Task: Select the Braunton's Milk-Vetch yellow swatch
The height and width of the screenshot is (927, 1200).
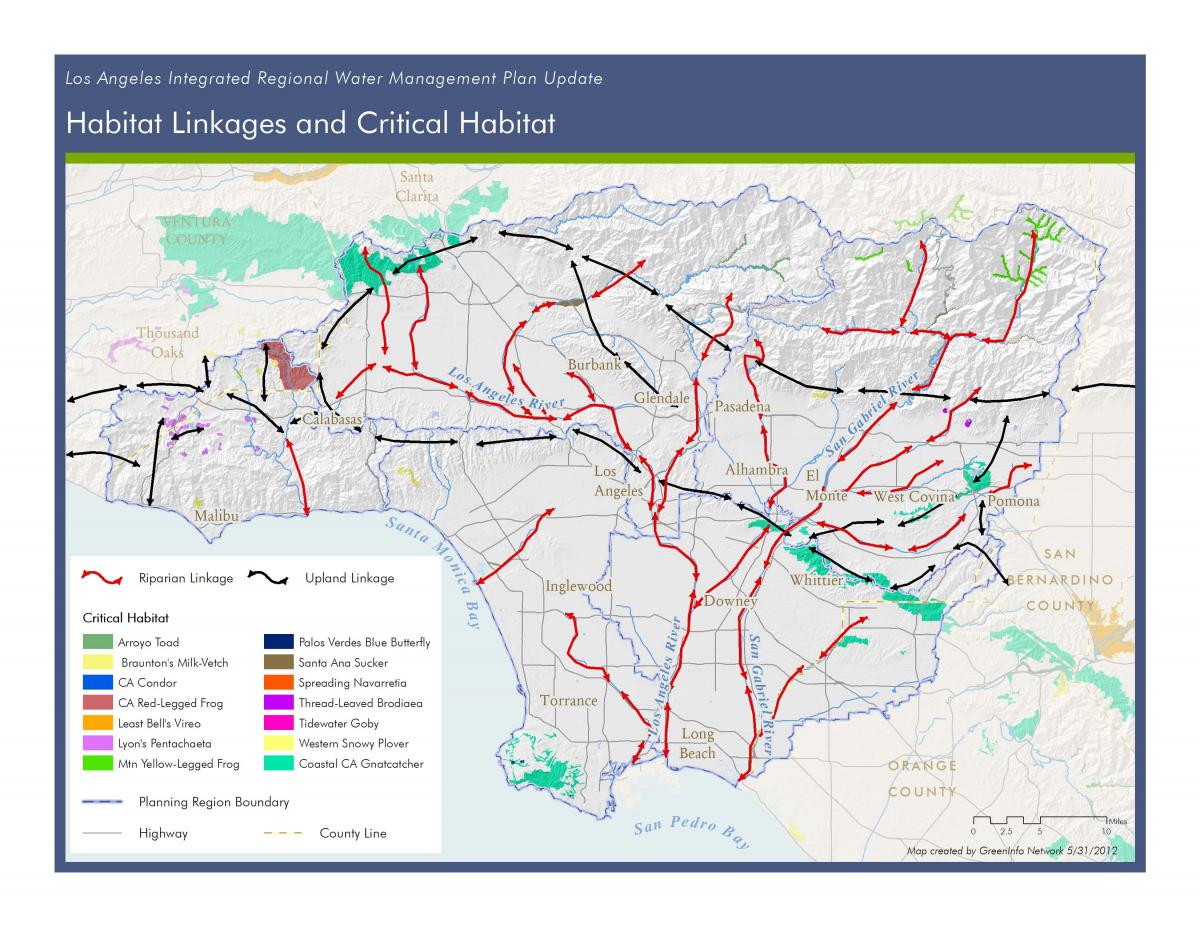Action: (97, 662)
